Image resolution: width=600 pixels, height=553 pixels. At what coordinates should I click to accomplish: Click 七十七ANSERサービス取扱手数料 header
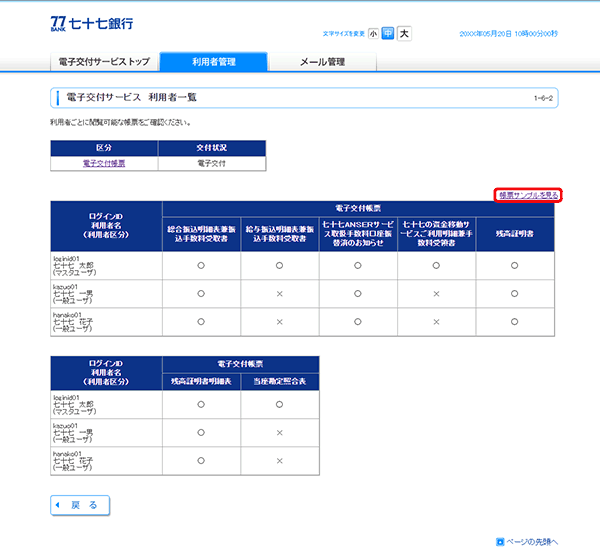[x=358, y=234]
